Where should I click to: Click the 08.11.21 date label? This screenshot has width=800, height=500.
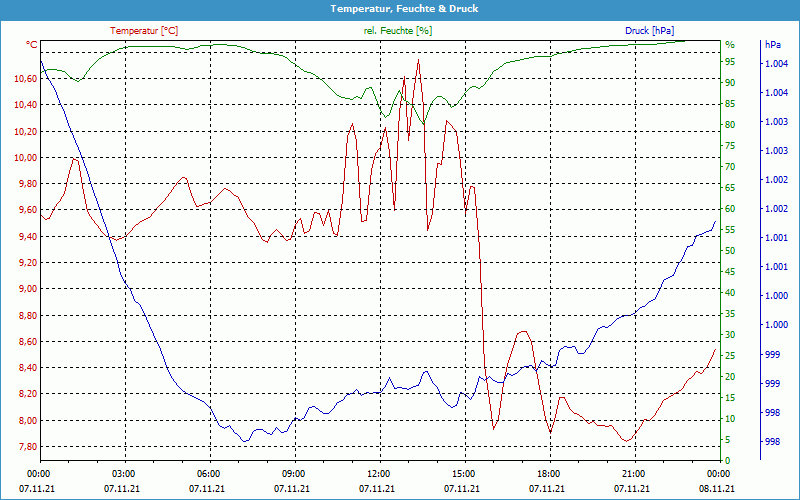pyautogui.click(x=718, y=488)
